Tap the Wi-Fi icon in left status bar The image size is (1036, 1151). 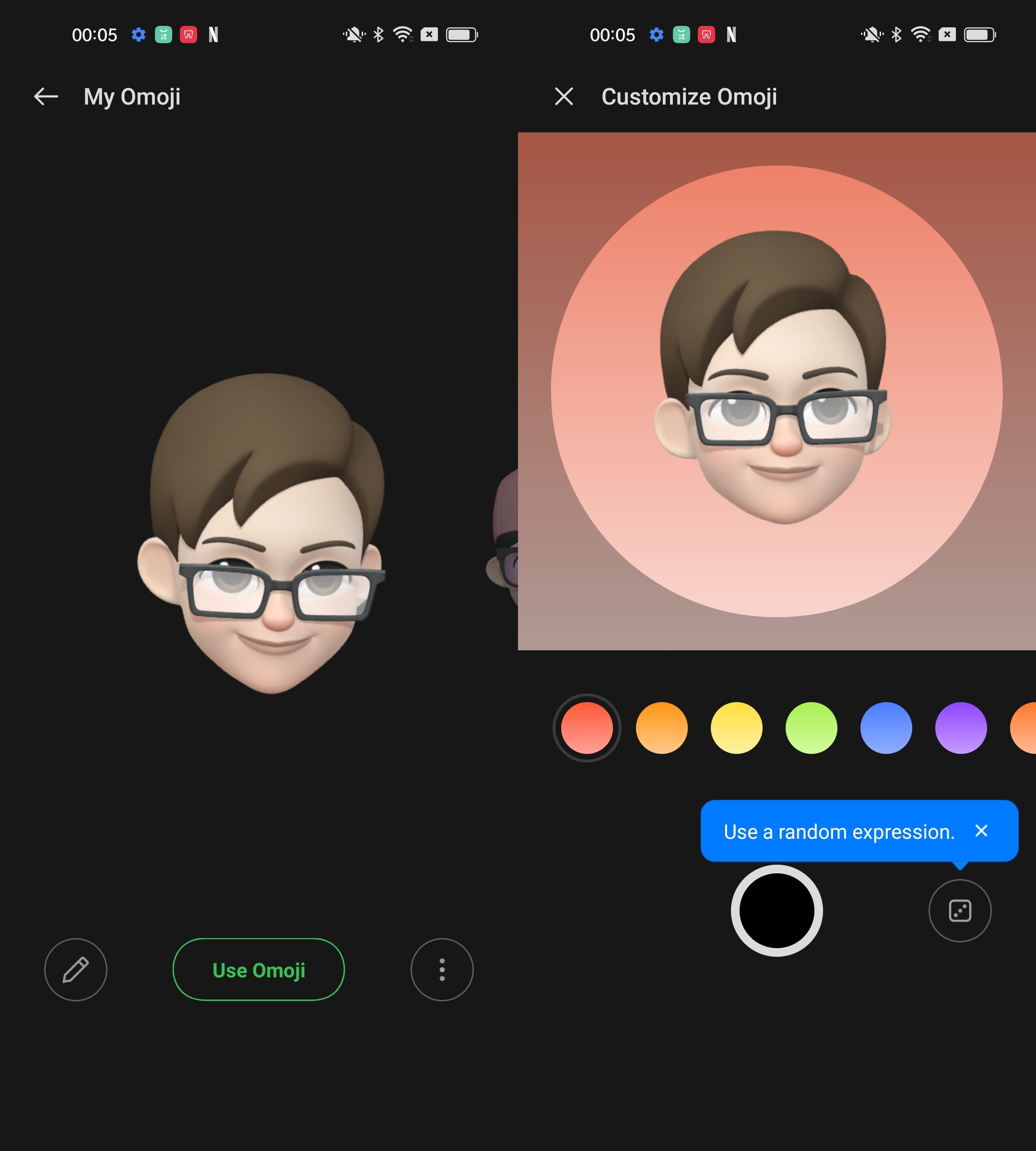pyautogui.click(x=403, y=35)
